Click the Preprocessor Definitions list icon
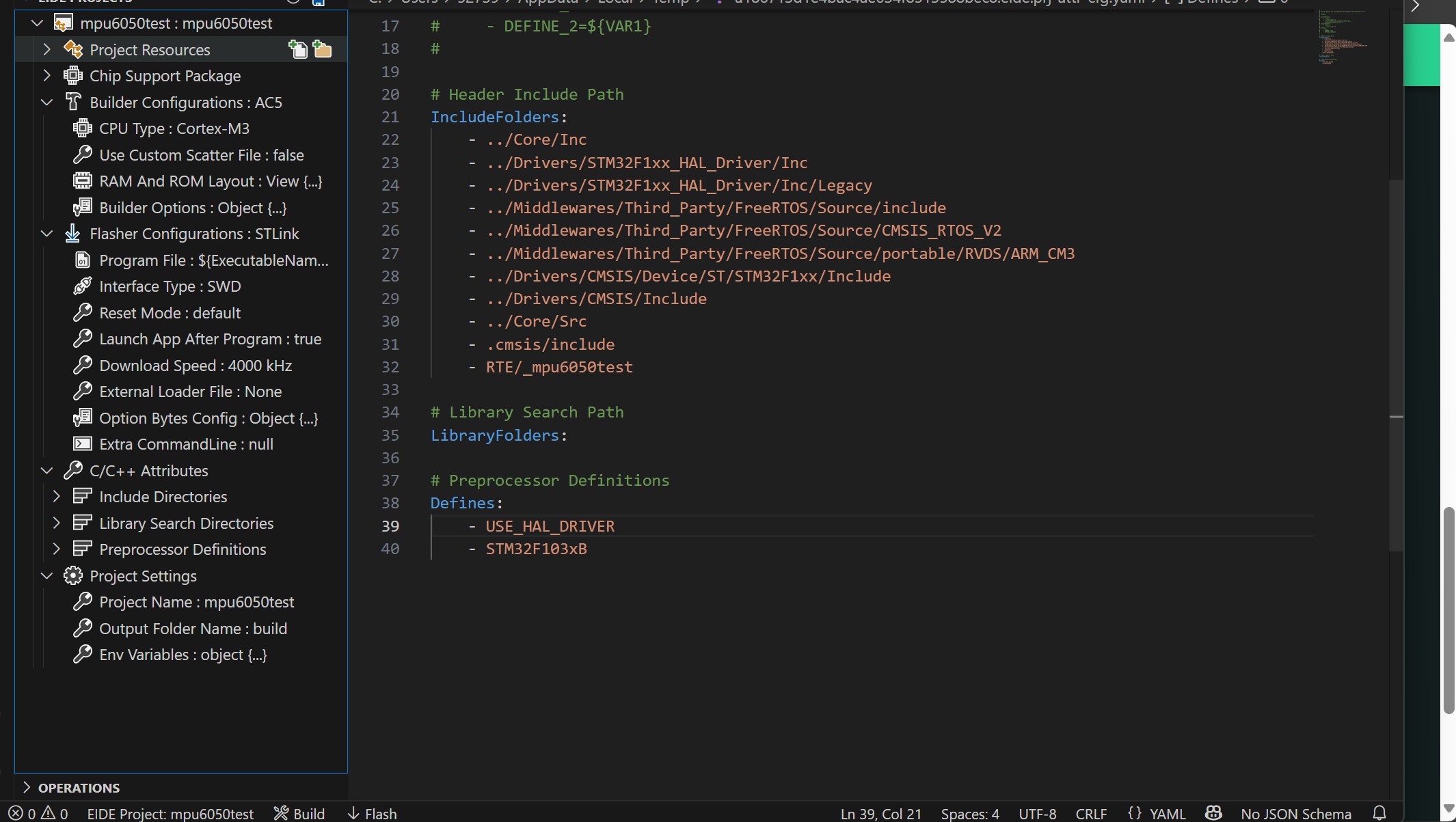1456x822 pixels. click(x=83, y=549)
